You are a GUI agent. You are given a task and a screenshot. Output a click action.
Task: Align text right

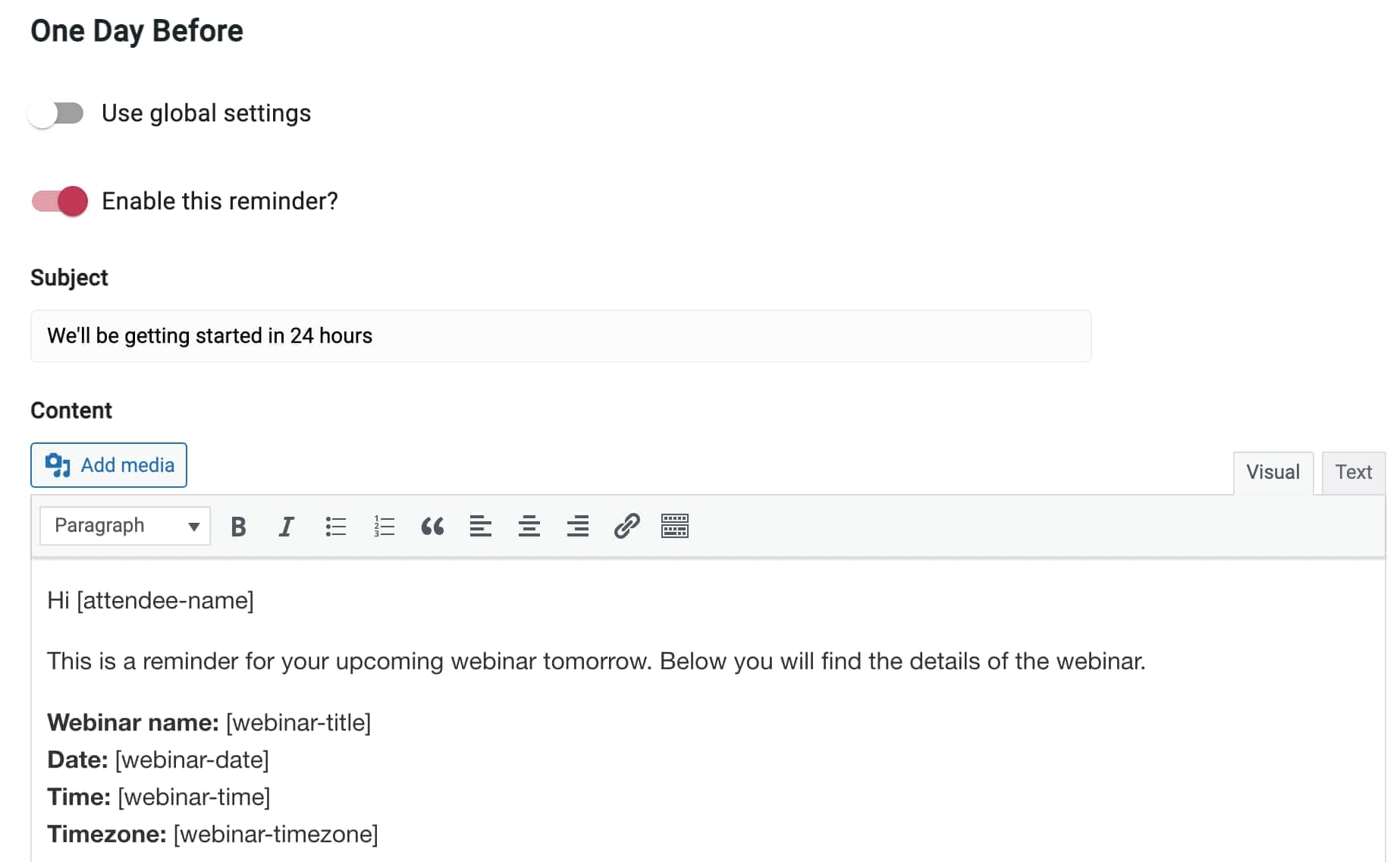pos(578,526)
